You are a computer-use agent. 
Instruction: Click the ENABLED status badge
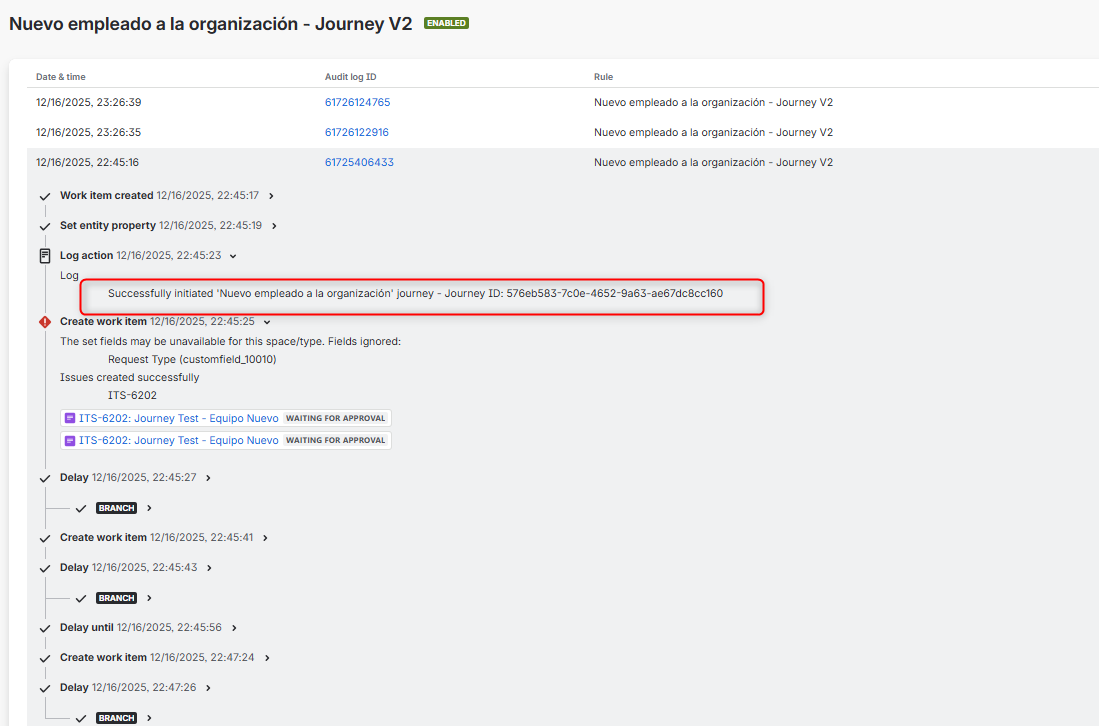(446, 23)
